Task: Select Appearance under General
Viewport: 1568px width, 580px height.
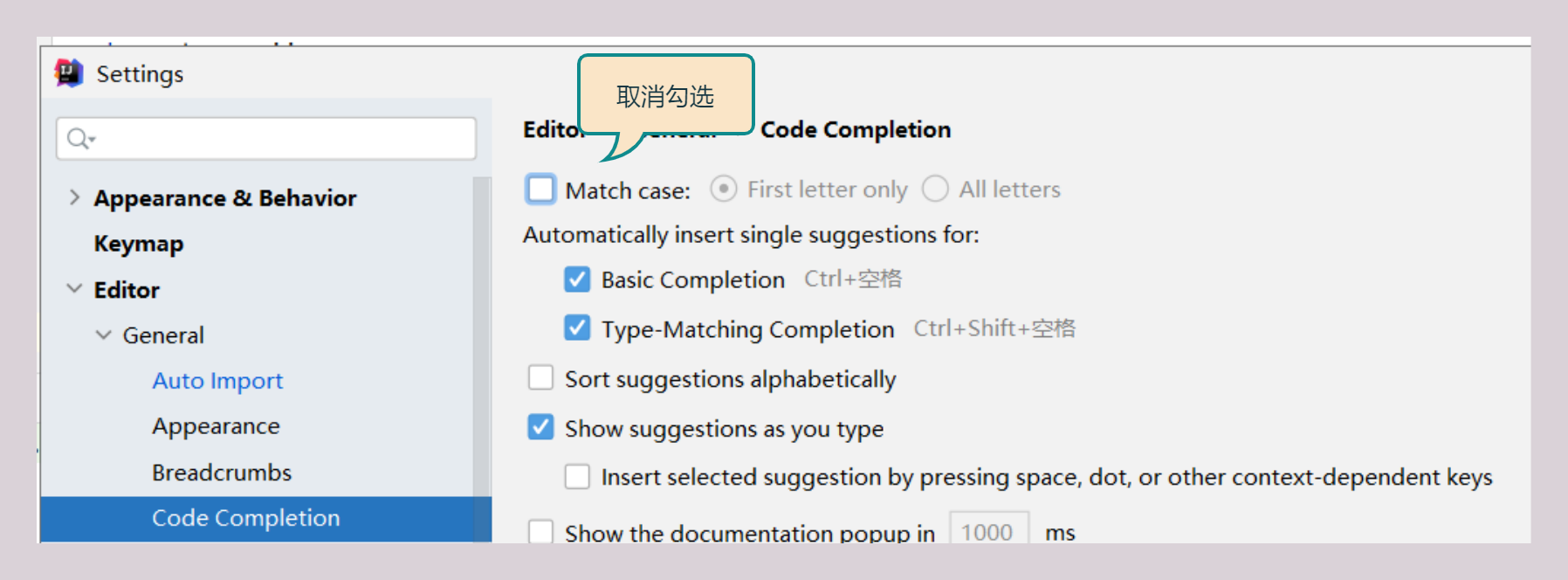Action: point(216,426)
